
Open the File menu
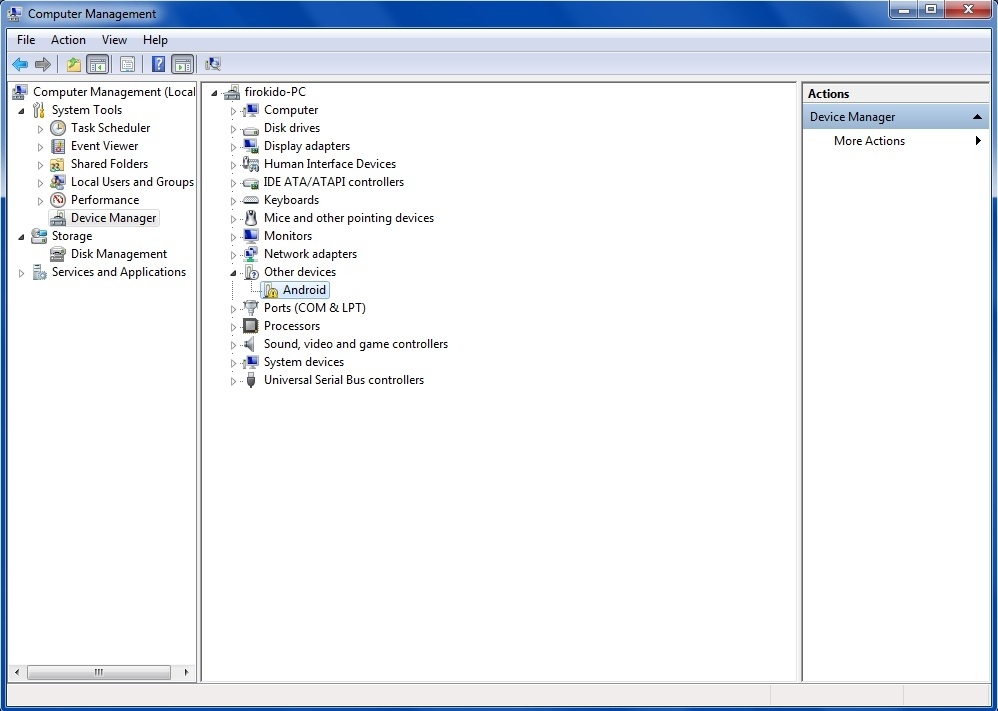tap(26, 40)
